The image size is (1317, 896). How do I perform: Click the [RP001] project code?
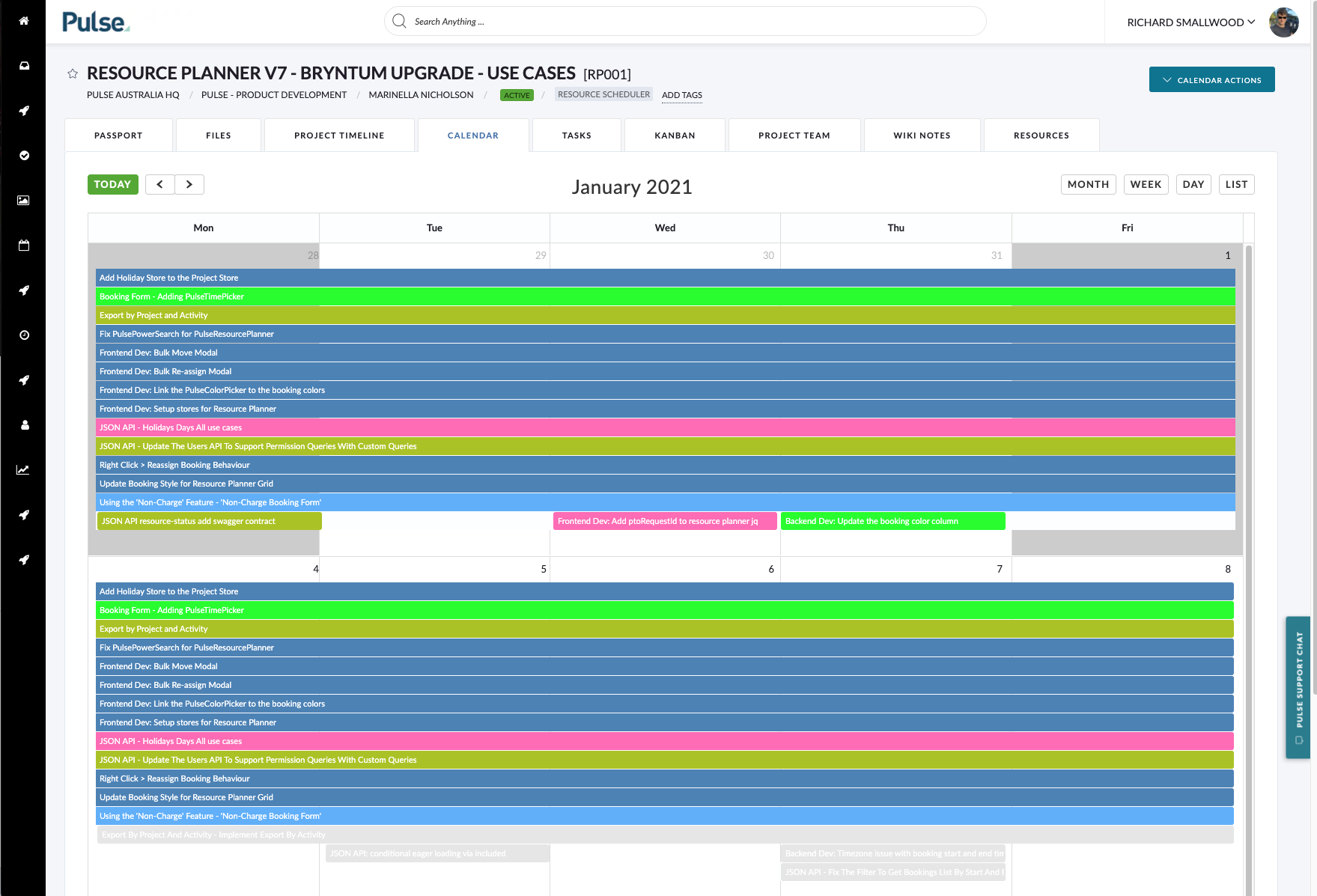click(x=607, y=74)
